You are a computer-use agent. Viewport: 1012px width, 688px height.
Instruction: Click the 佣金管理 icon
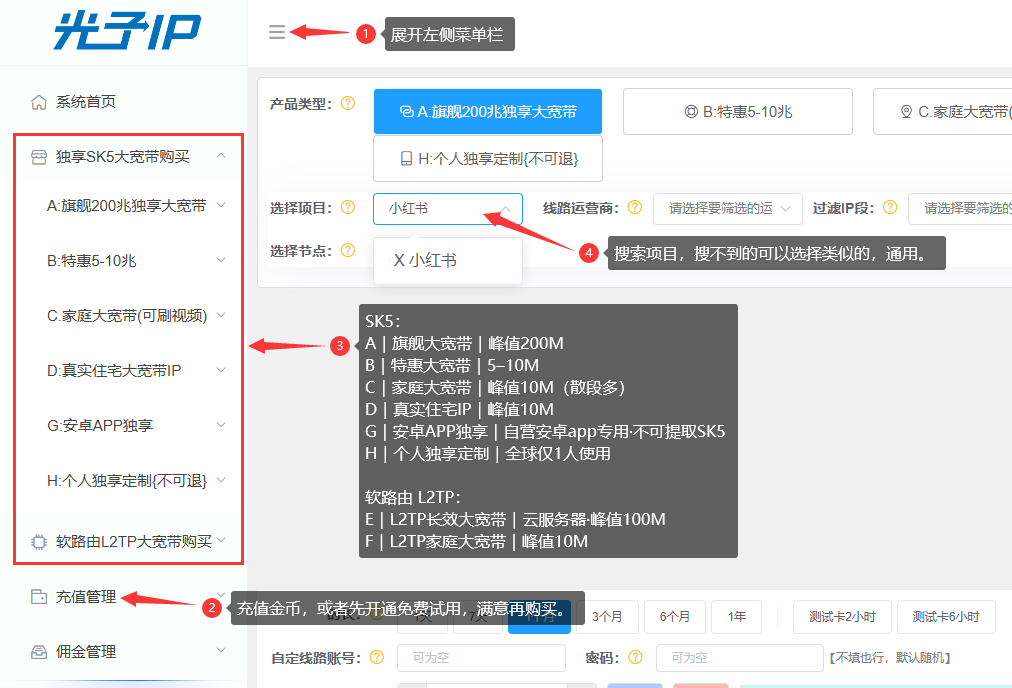click(39, 652)
